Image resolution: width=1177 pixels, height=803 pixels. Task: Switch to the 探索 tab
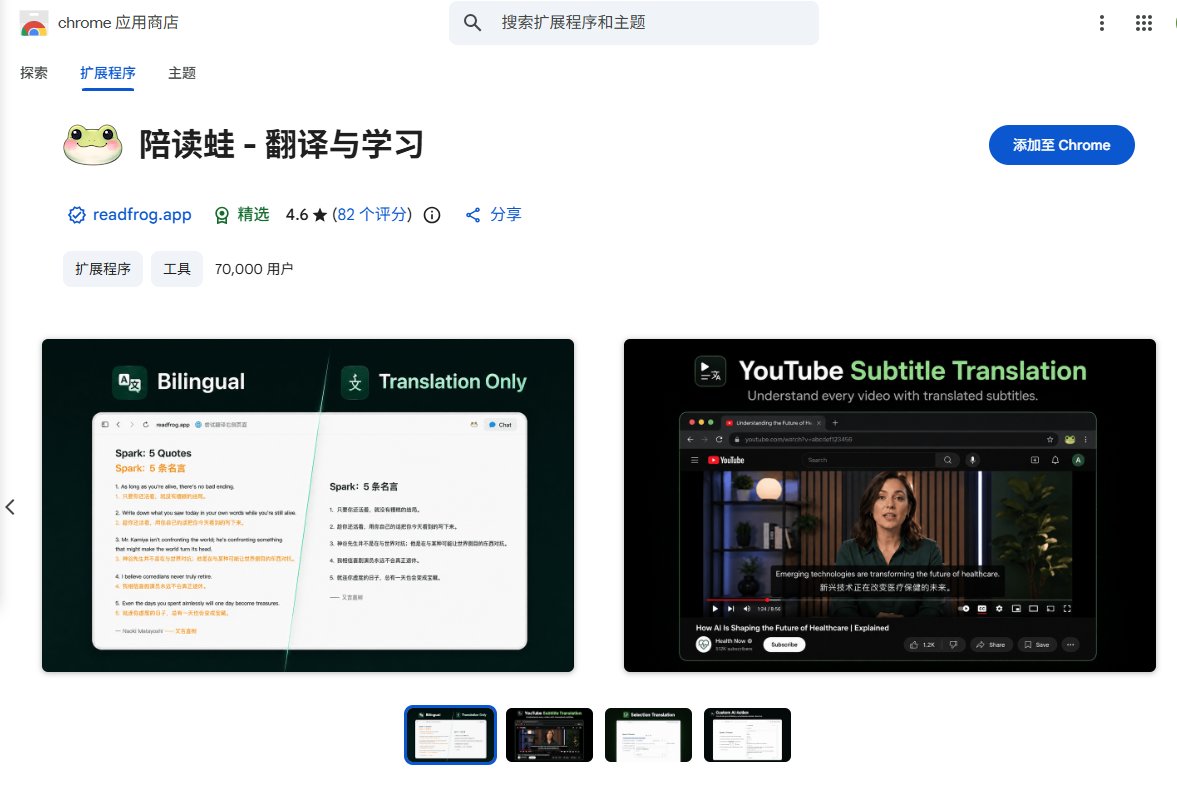[x=34, y=73]
